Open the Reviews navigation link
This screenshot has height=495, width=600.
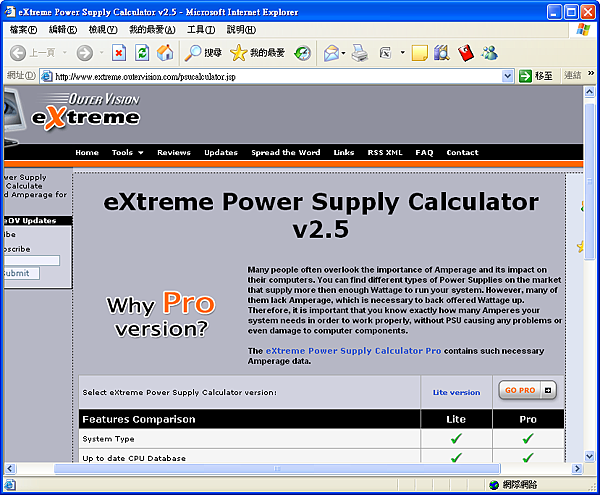coord(174,153)
